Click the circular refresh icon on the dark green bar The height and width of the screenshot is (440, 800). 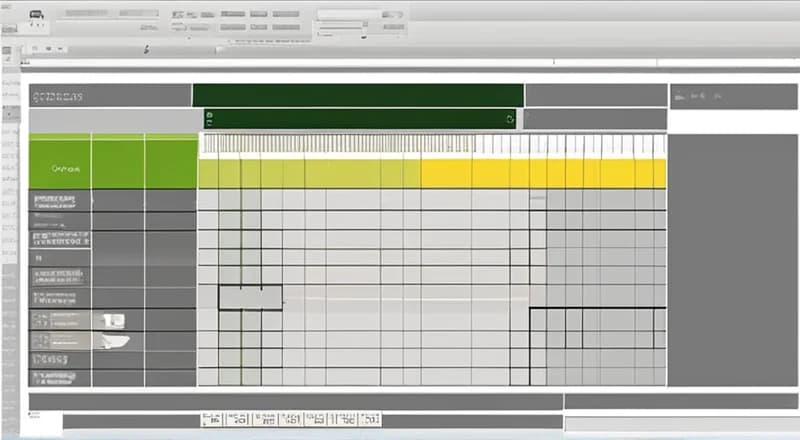[510, 119]
